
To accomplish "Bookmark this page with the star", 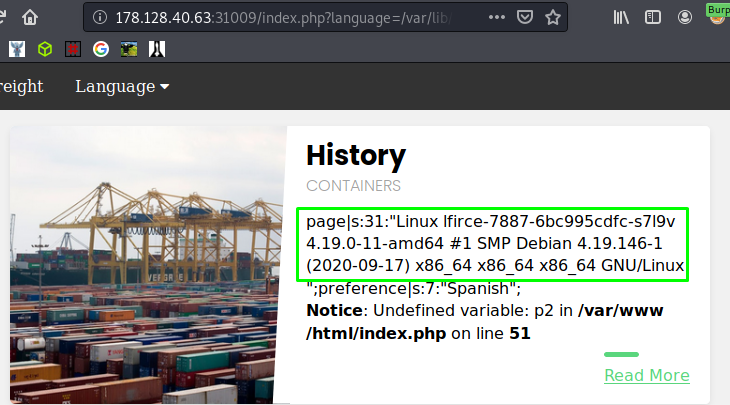I will [x=552, y=17].
